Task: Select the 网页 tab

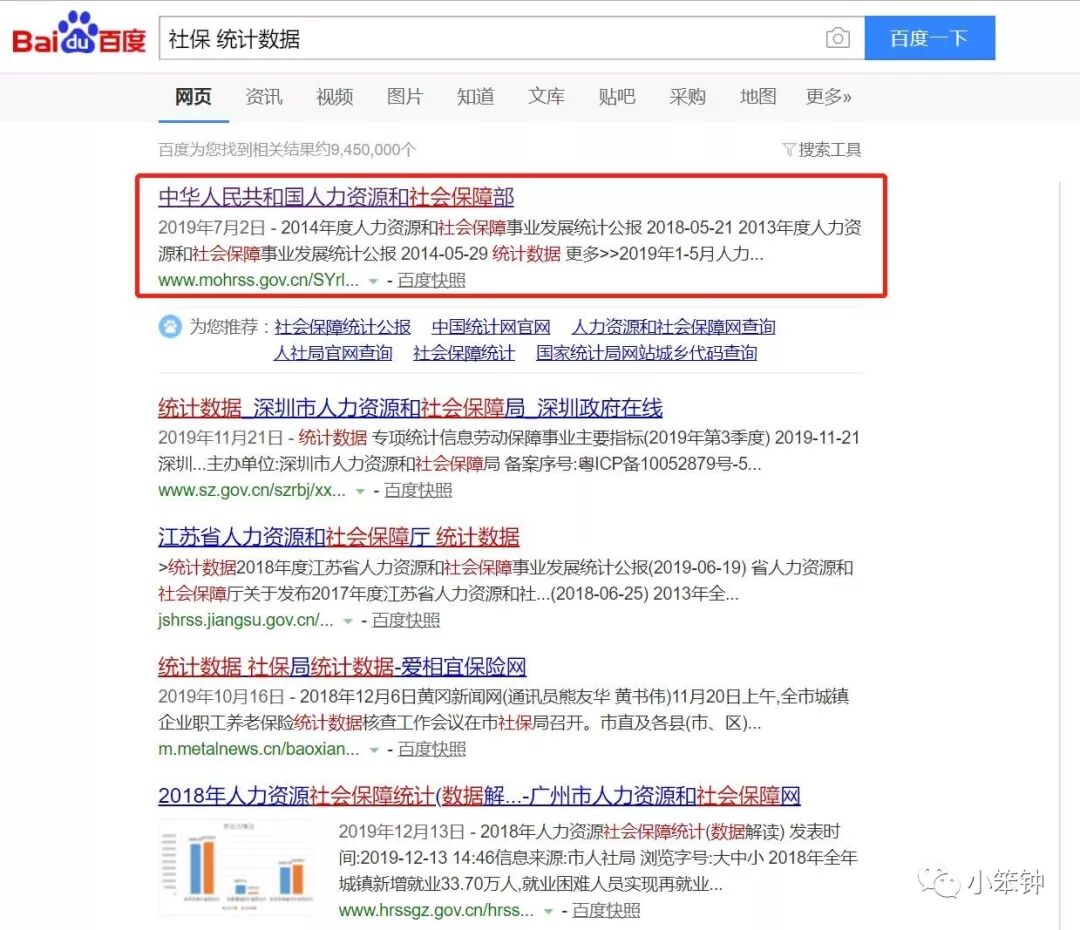Action: click(193, 96)
